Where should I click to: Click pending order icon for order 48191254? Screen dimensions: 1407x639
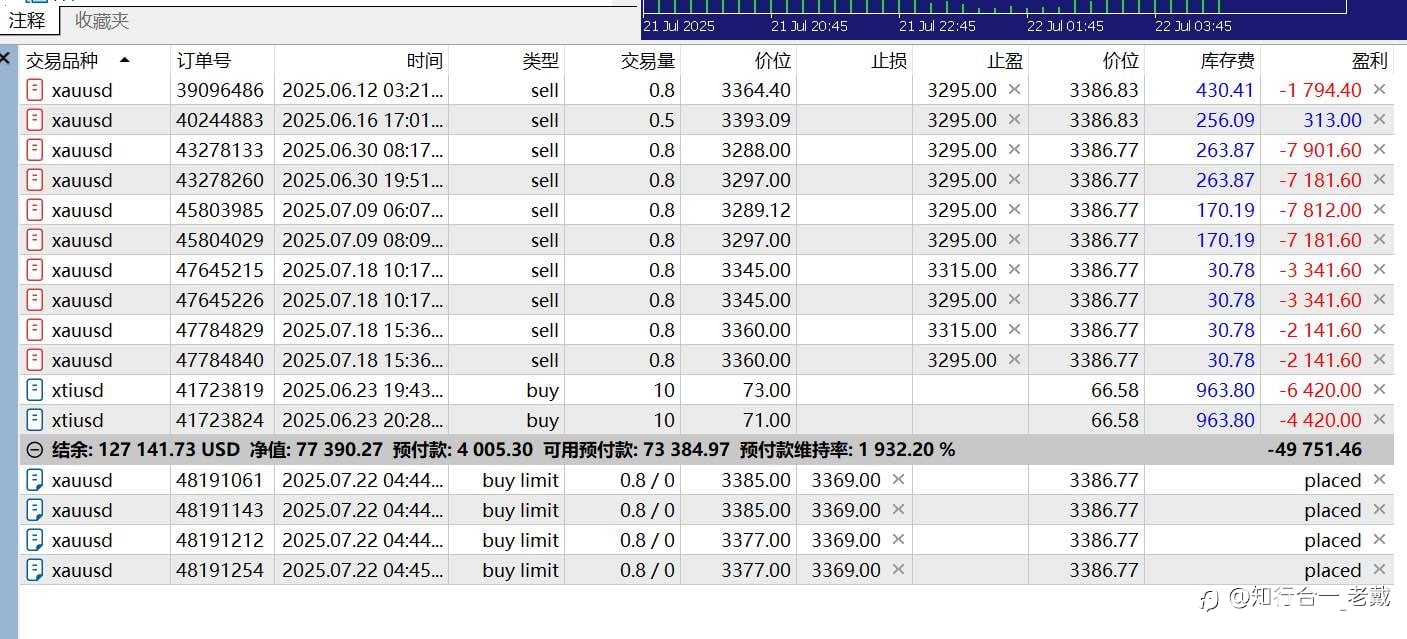(35, 570)
